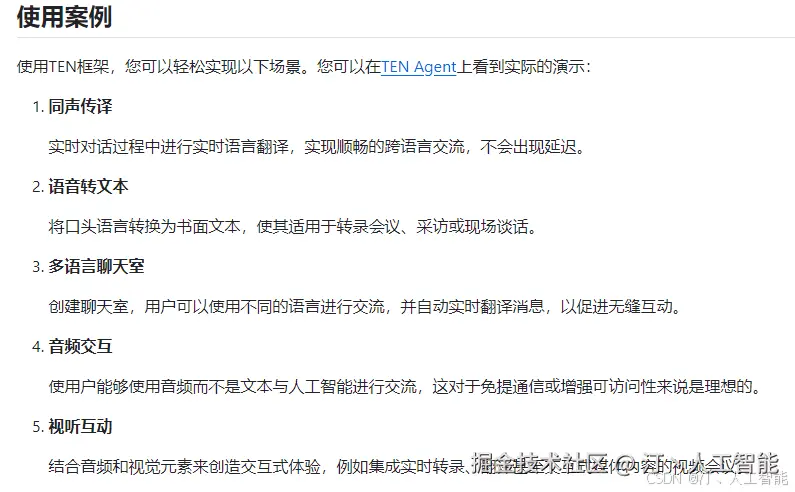The height and width of the screenshot is (492, 795).
Task: Click the paragraph starting 实时对话过程中
Action: (317, 147)
